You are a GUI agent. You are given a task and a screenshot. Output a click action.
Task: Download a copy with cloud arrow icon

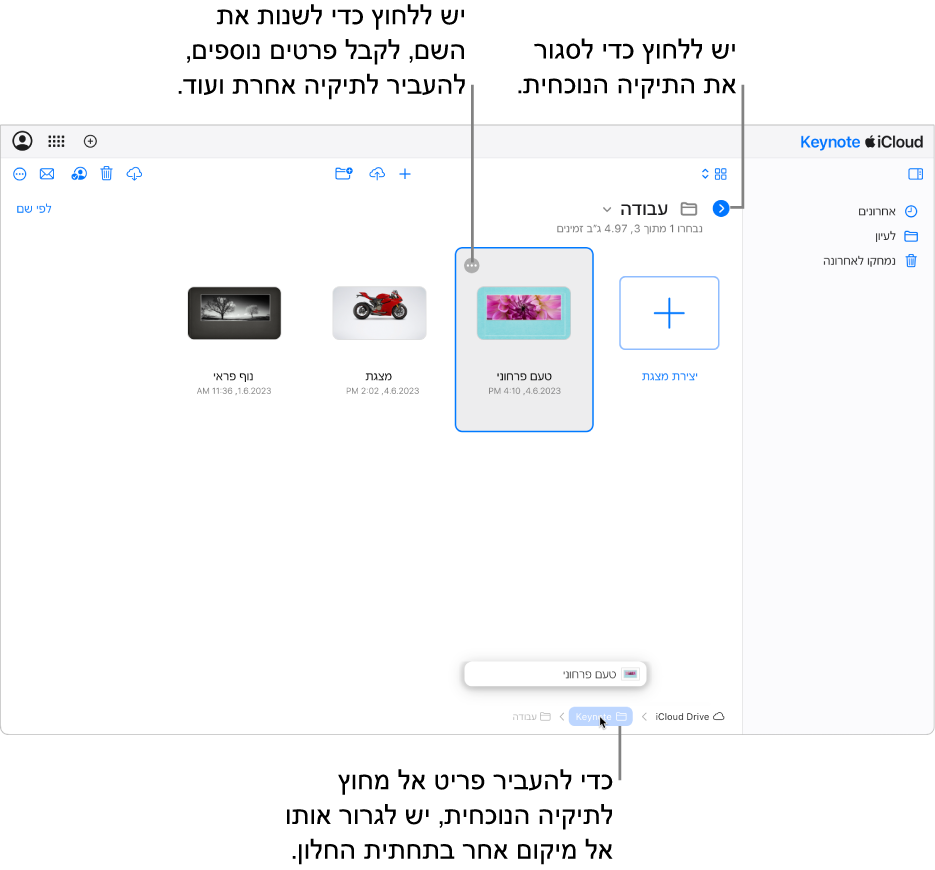(x=134, y=174)
